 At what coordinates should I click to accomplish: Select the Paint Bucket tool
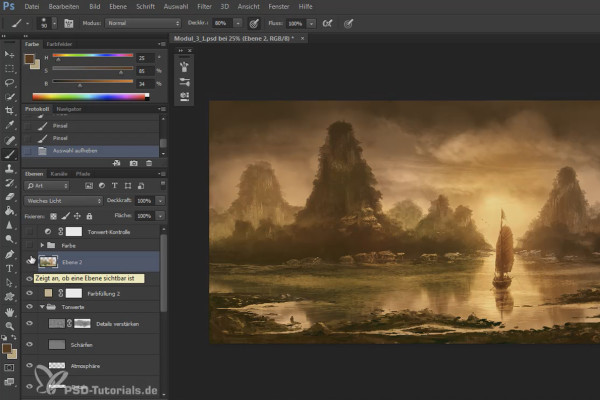[9, 211]
